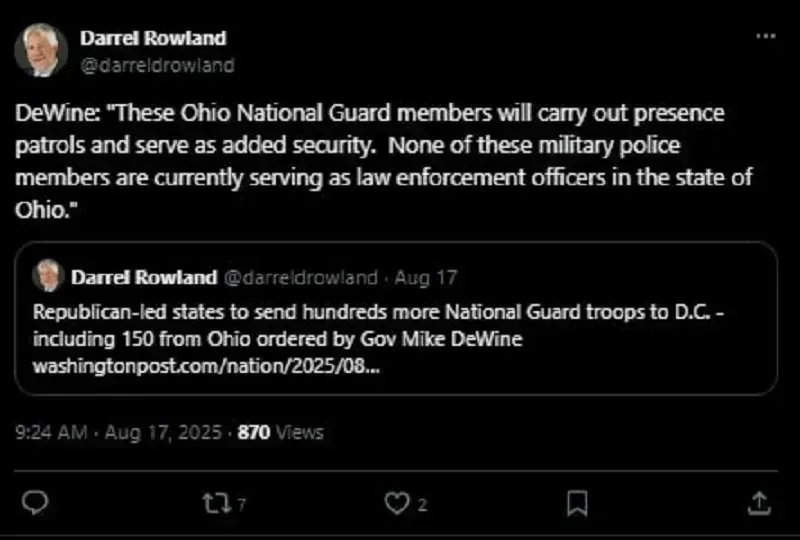Open the three-dot more options menu
The width and height of the screenshot is (800, 540).
765,36
